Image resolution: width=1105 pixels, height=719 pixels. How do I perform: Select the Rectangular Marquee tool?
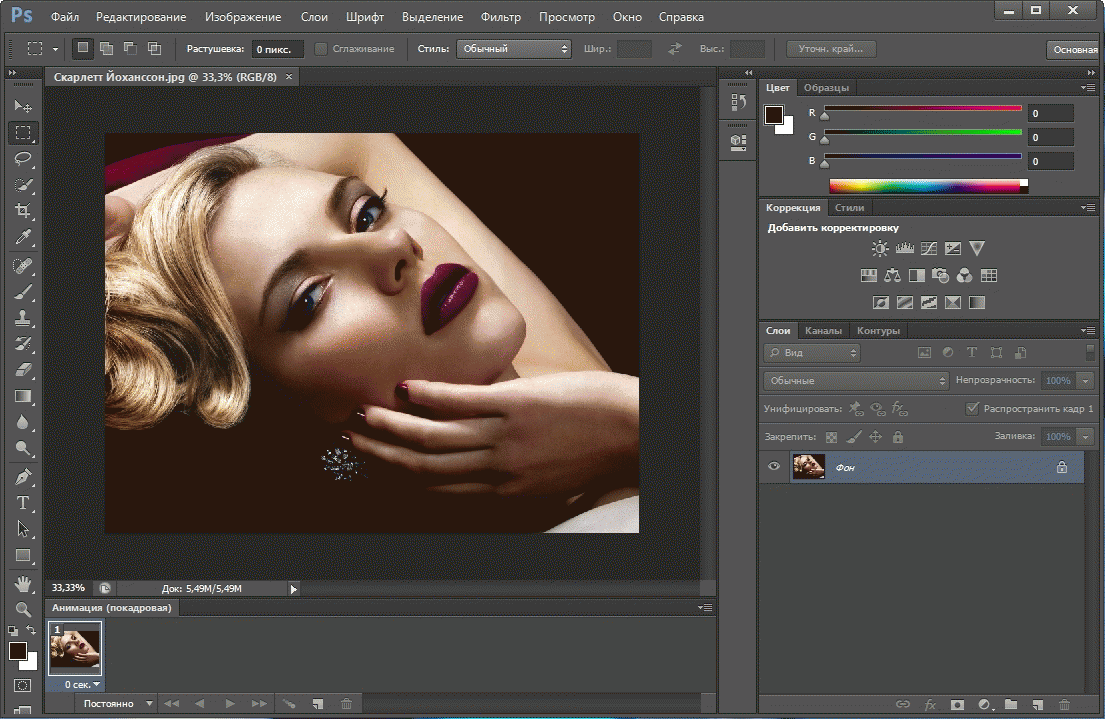[x=23, y=133]
